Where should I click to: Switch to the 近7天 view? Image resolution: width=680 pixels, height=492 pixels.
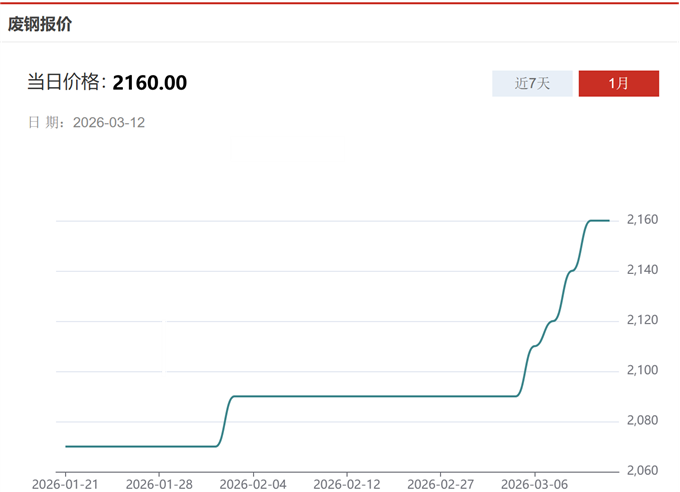pos(532,84)
